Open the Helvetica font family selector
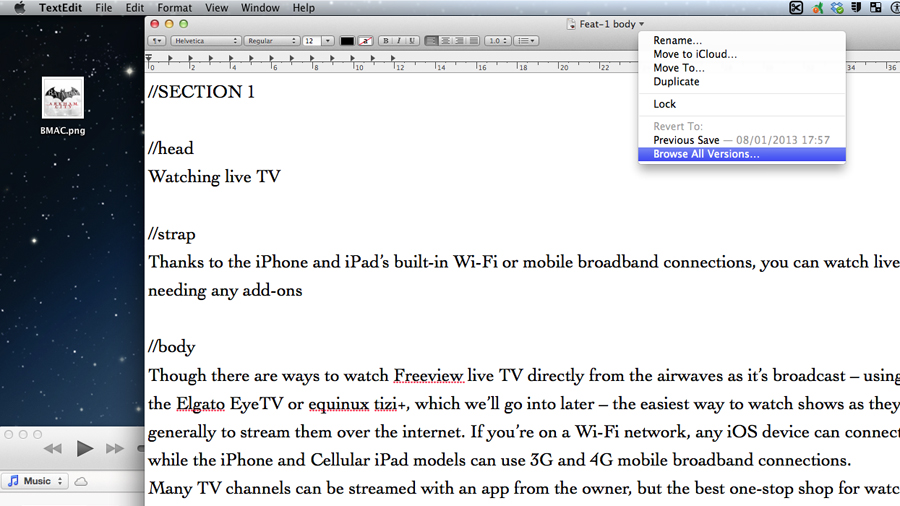The image size is (900, 506). click(x=205, y=41)
